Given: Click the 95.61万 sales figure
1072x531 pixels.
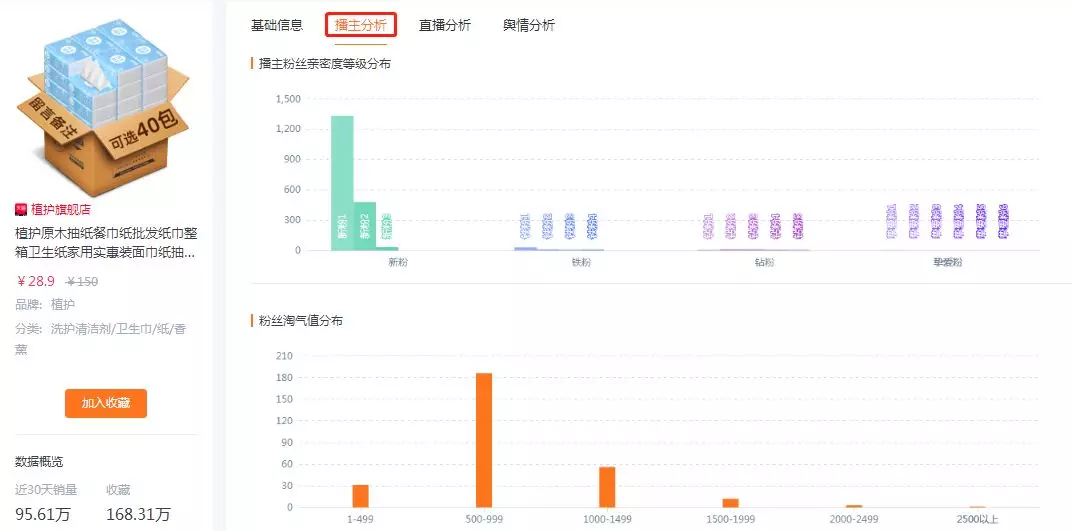Looking at the screenshot, I should pyautogui.click(x=42, y=514).
